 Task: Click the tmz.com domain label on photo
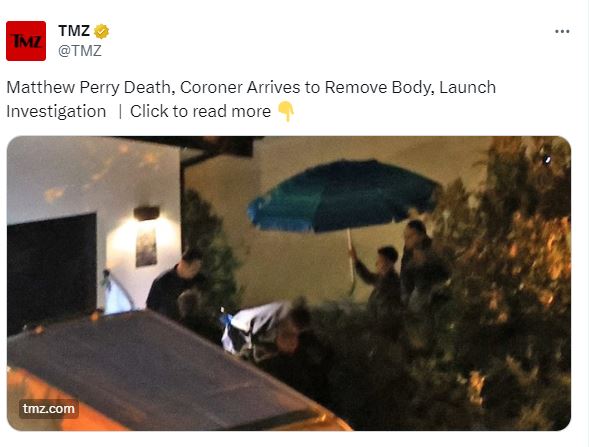pyautogui.click(x=49, y=409)
